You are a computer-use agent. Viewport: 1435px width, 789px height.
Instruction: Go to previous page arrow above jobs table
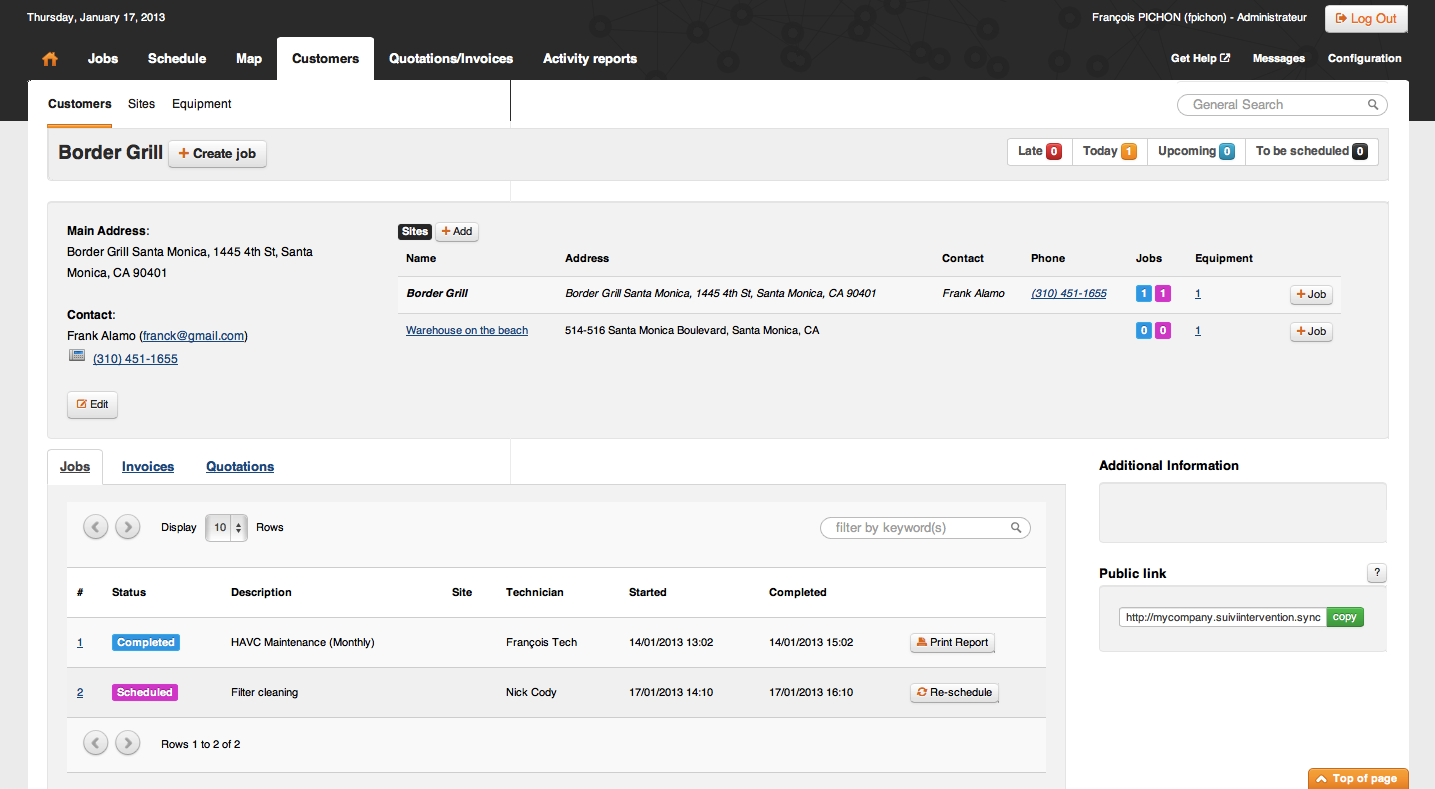point(96,527)
